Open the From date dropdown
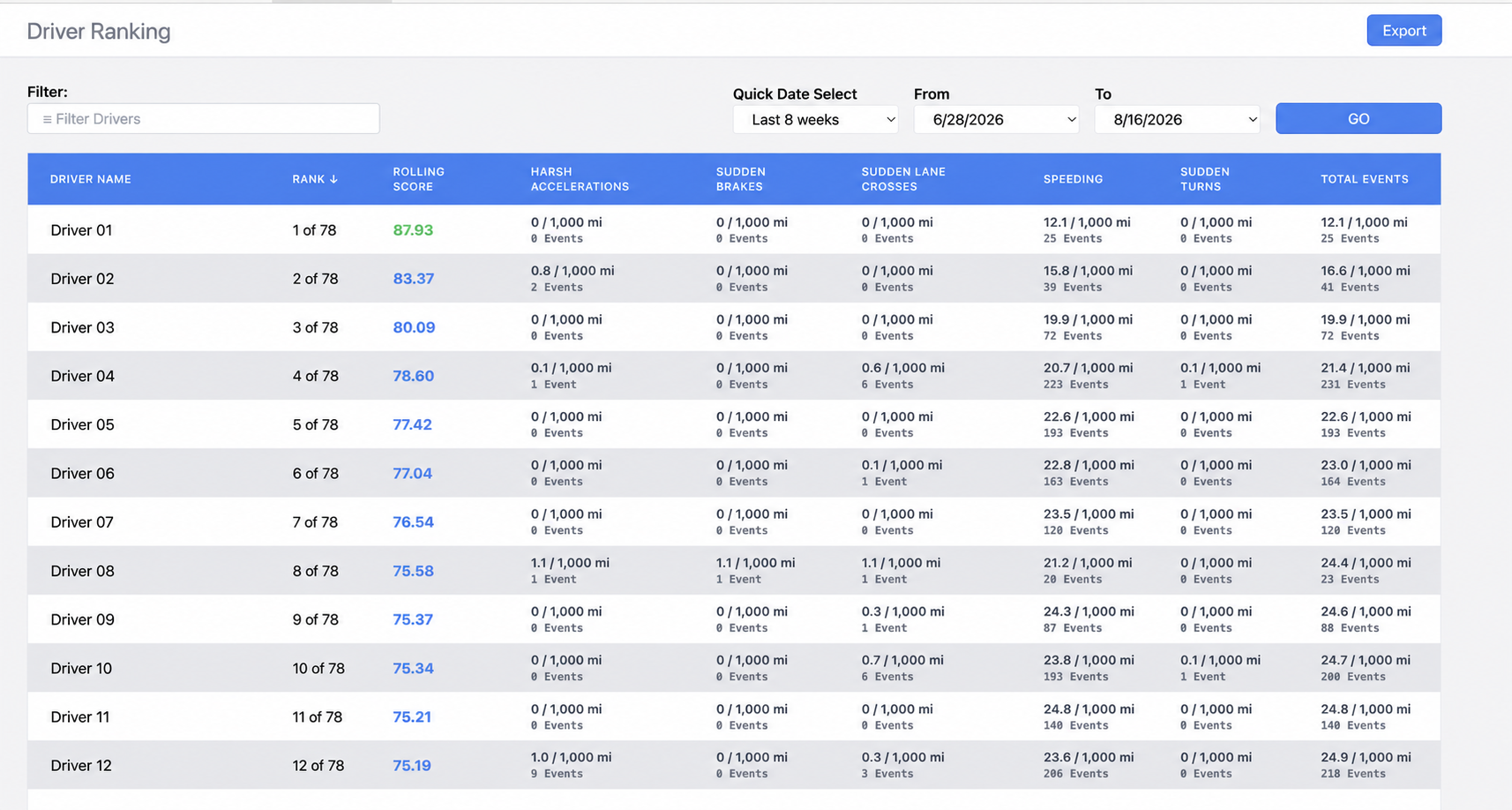Screen dimensions: 1512x810 tap(996, 119)
